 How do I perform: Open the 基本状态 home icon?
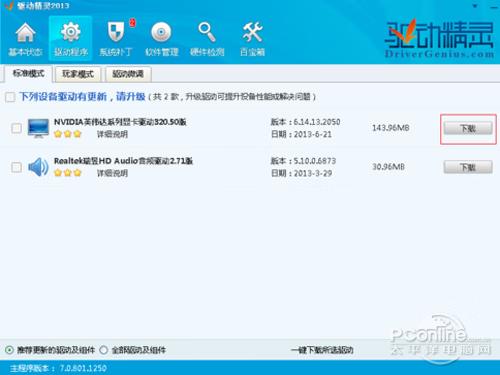point(25,39)
